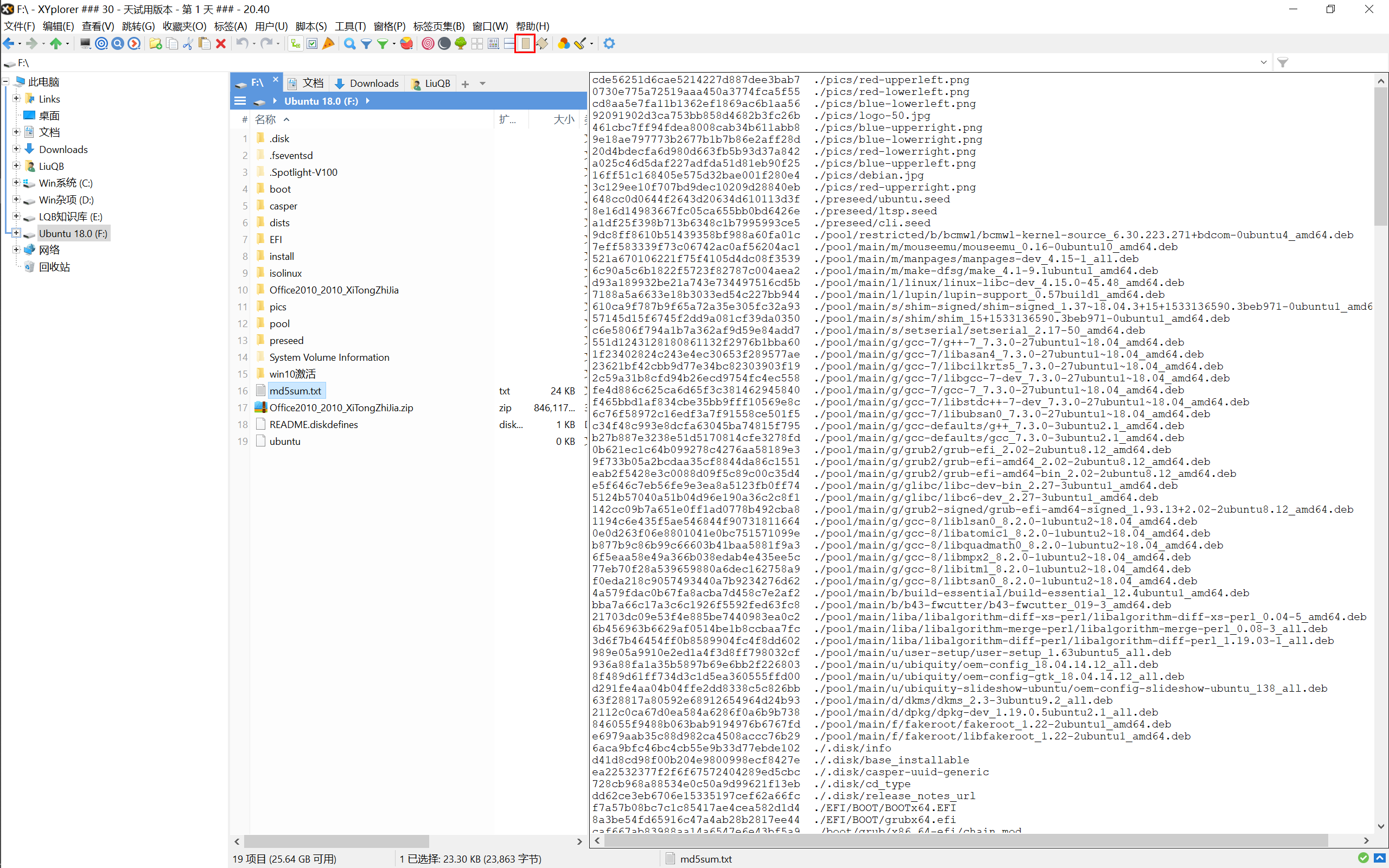This screenshot has height=868, width=1389.
Task: Open Find Files with magnifier icon
Action: [x=349, y=43]
